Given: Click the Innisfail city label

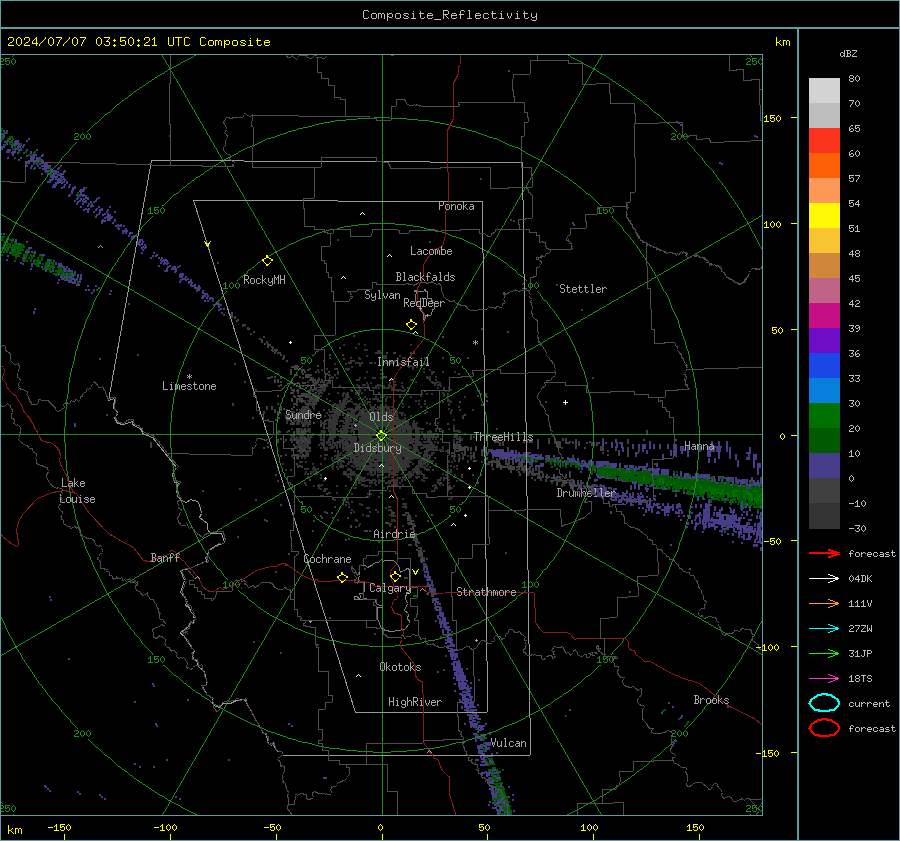Looking at the screenshot, I should click(403, 362).
